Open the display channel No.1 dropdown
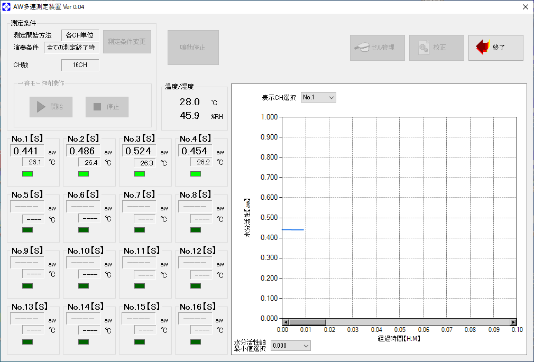The width and height of the screenshot is (534, 362). pyautogui.click(x=318, y=97)
